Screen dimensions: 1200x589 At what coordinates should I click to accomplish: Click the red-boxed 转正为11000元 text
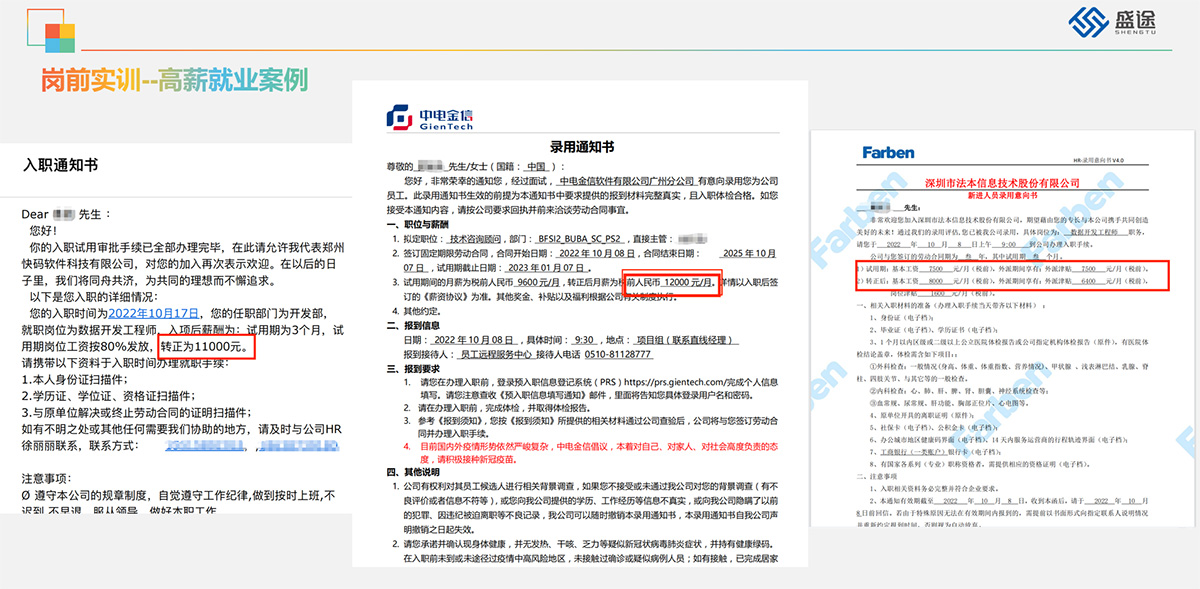[x=205, y=346]
